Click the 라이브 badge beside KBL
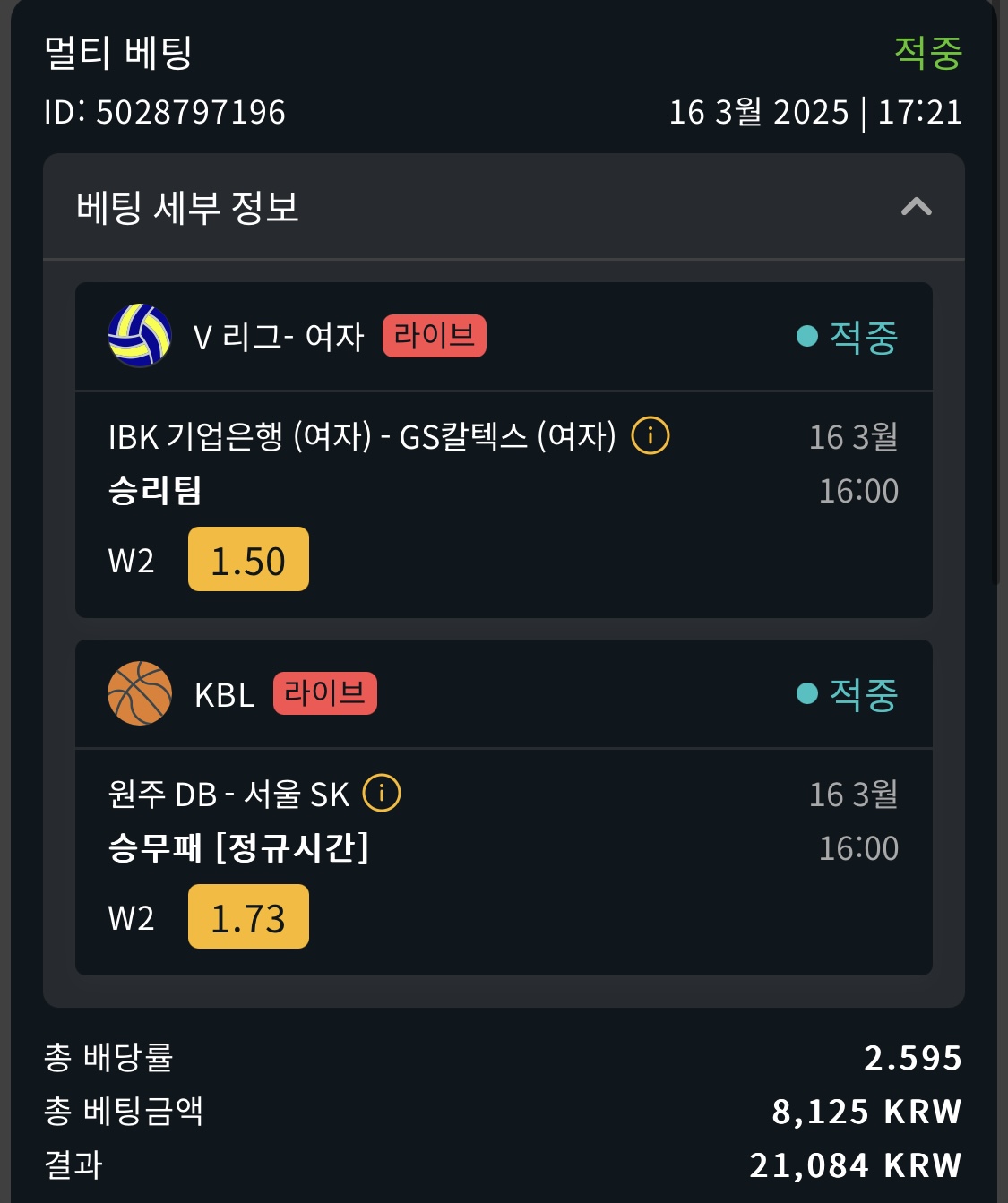The width and height of the screenshot is (1008, 1203). pyautogui.click(x=324, y=693)
